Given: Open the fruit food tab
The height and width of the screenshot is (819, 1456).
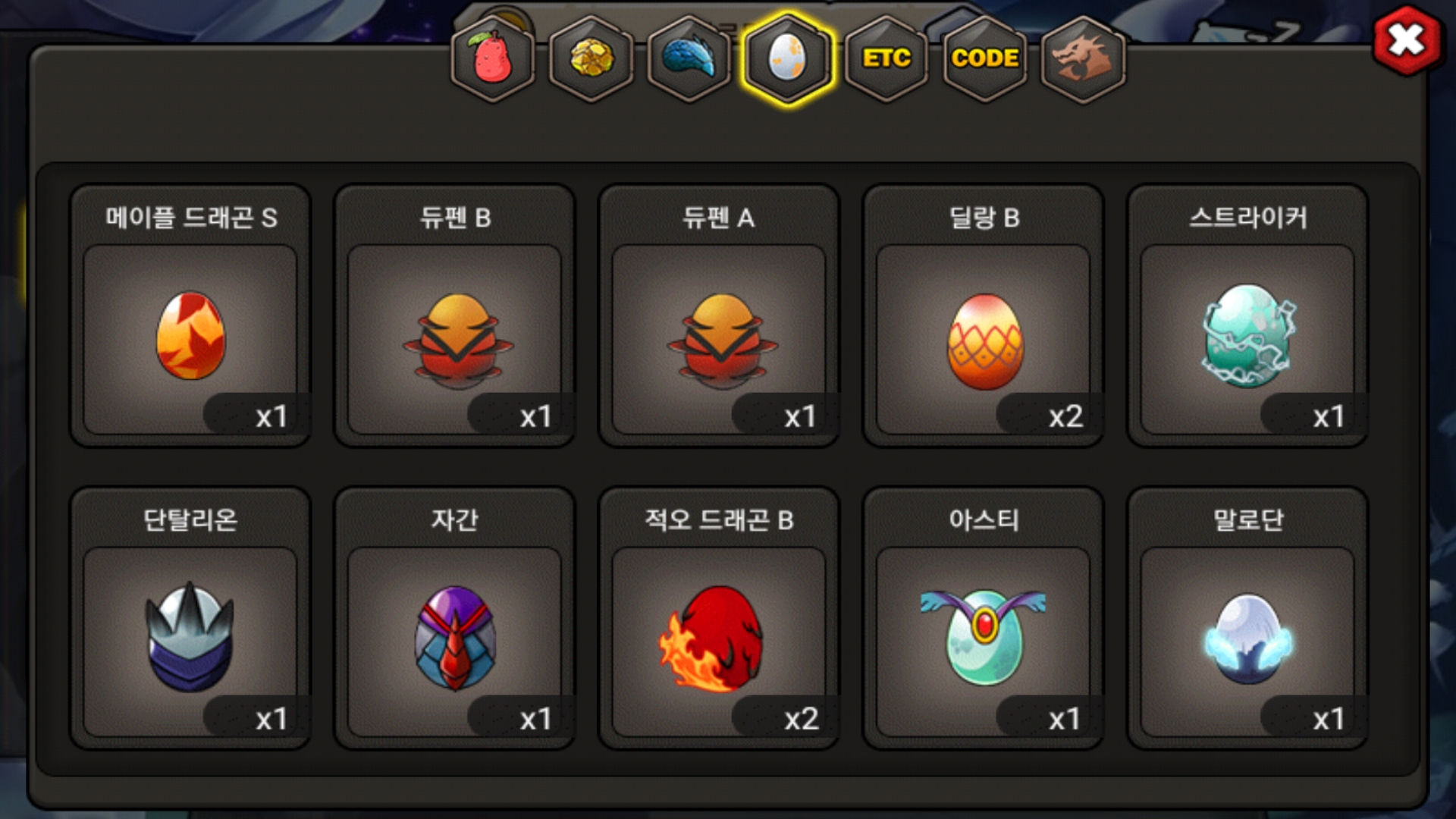Looking at the screenshot, I should click(493, 59).
